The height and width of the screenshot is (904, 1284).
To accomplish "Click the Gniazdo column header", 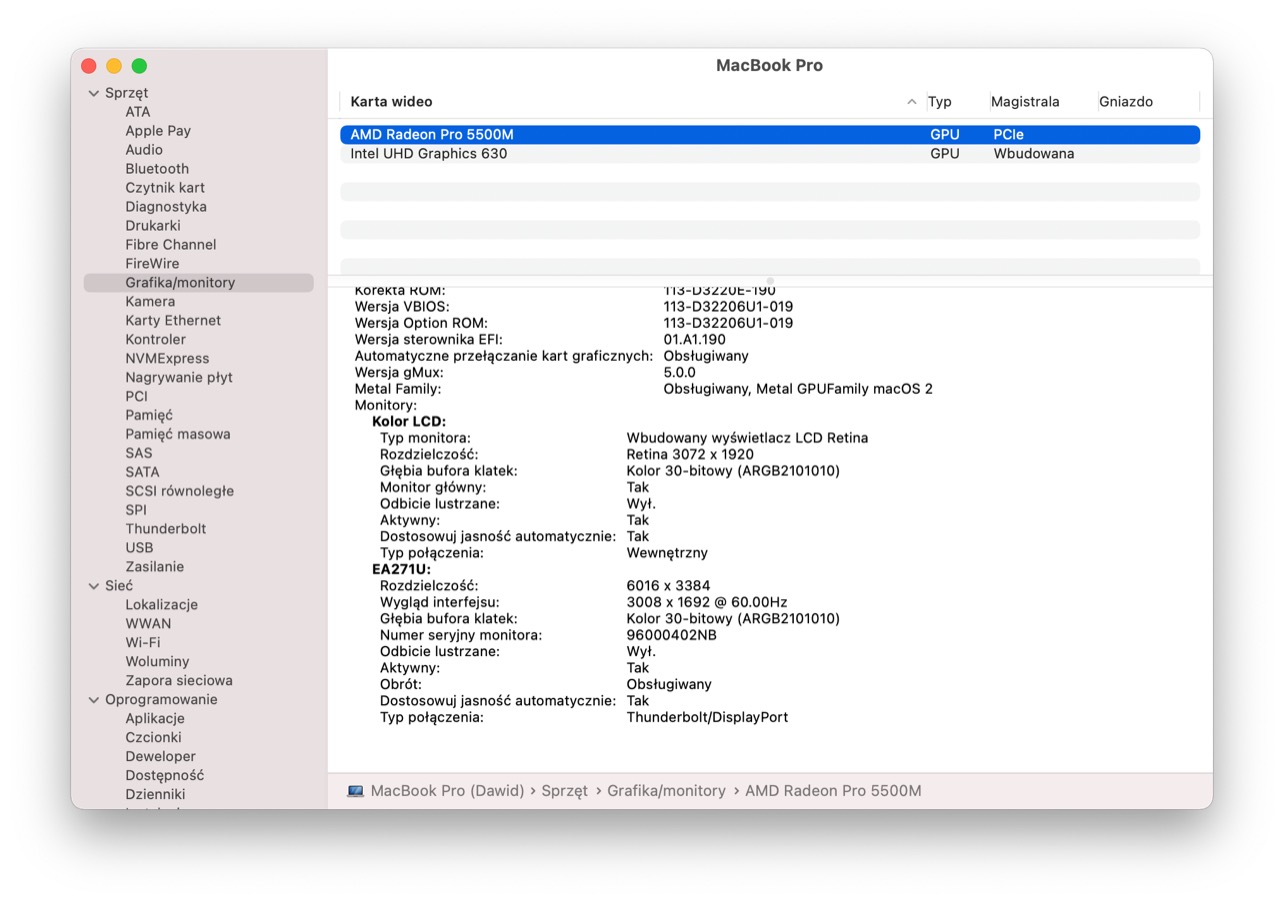I will (1125, 102).
